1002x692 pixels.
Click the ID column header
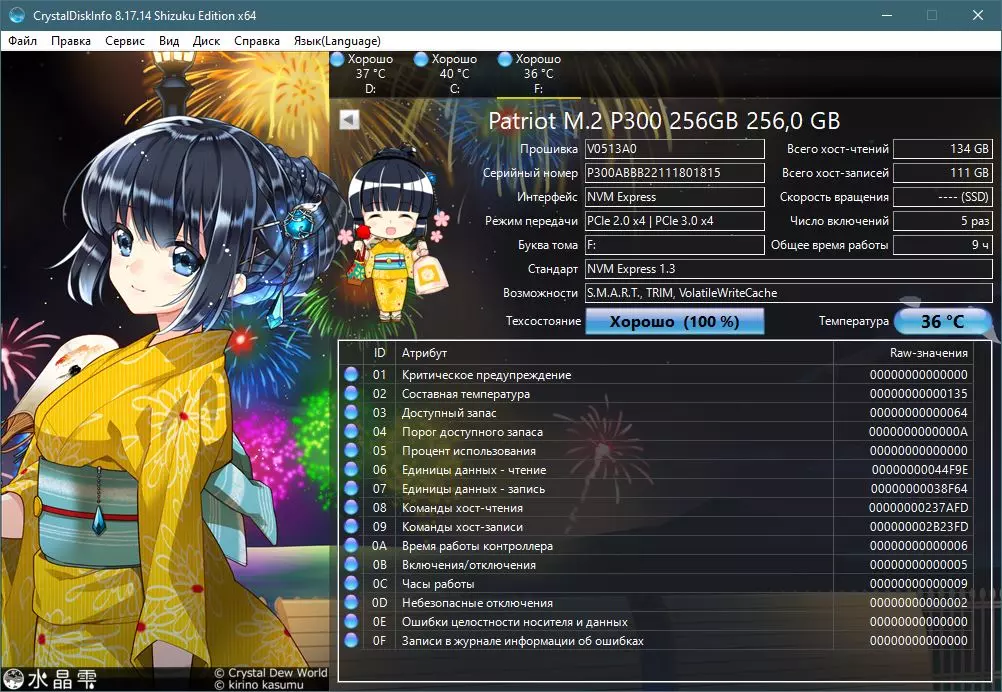pyautogui.click(x=380, y=353)
